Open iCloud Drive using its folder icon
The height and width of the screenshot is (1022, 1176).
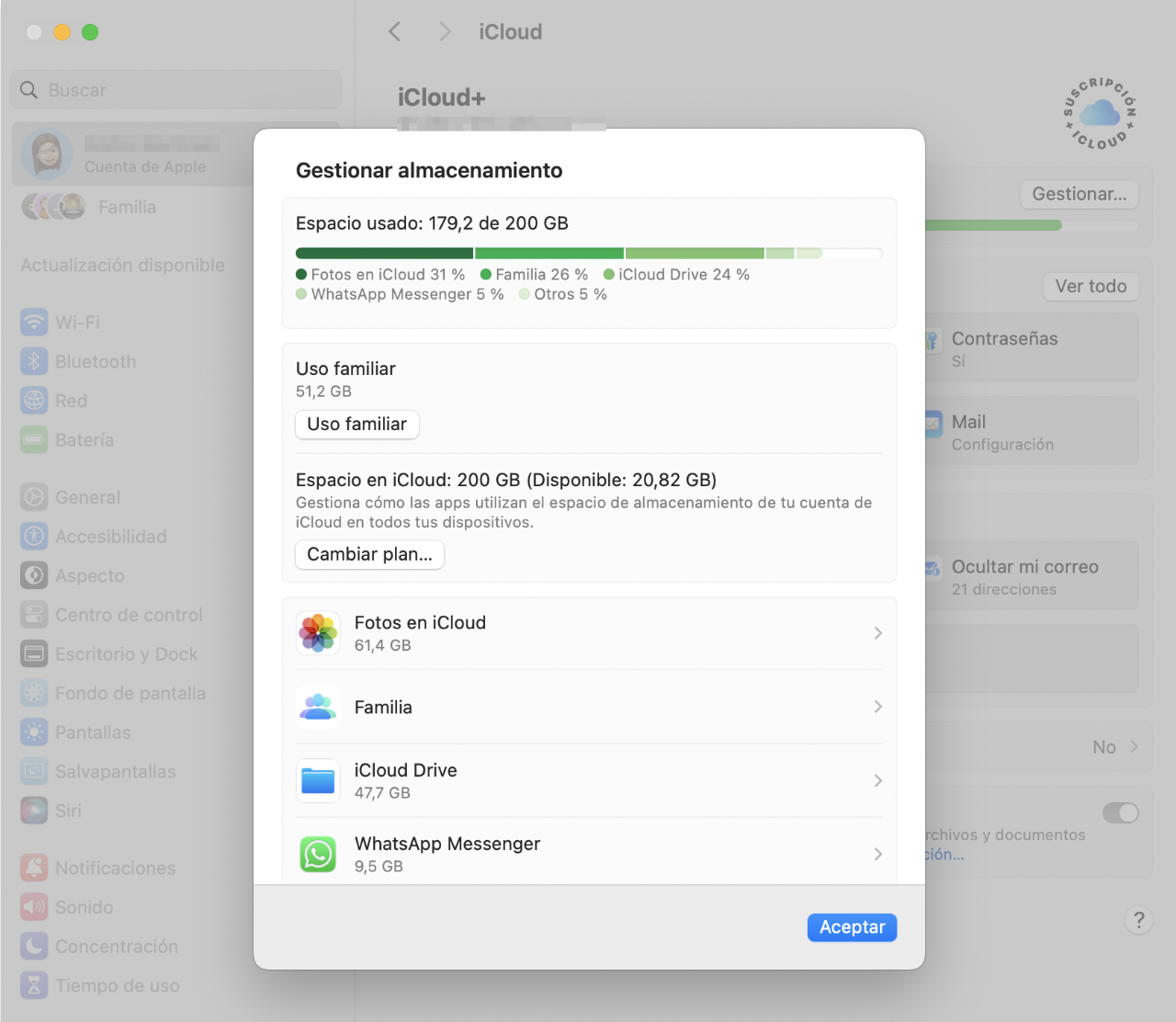317,780
